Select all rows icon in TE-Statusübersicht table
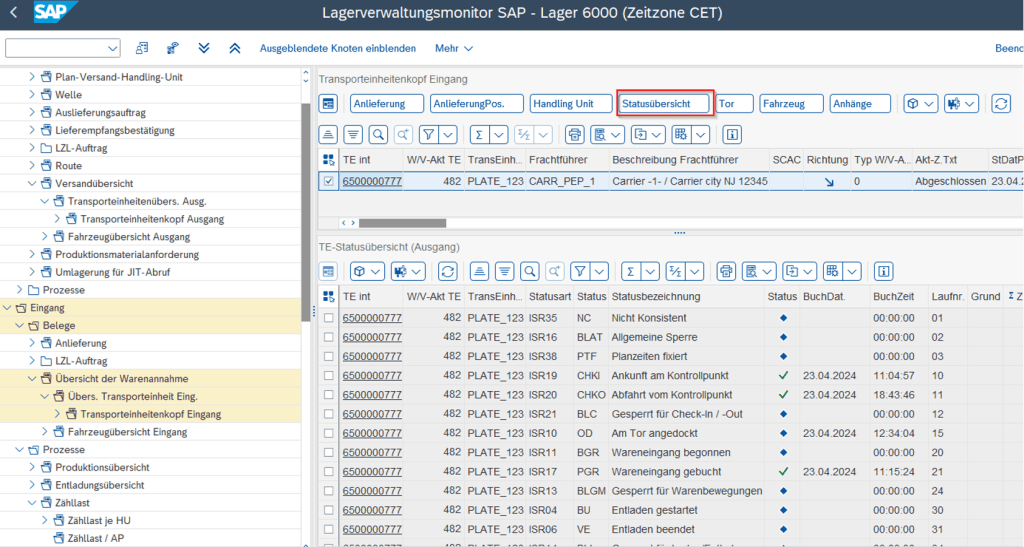 (328, 296)
